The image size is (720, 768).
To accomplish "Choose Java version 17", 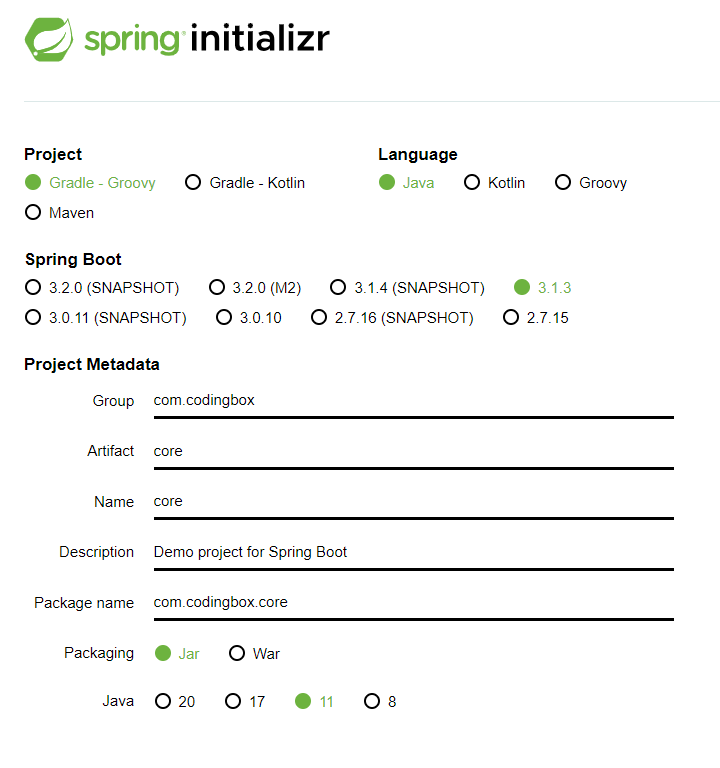I will (245, 701).
